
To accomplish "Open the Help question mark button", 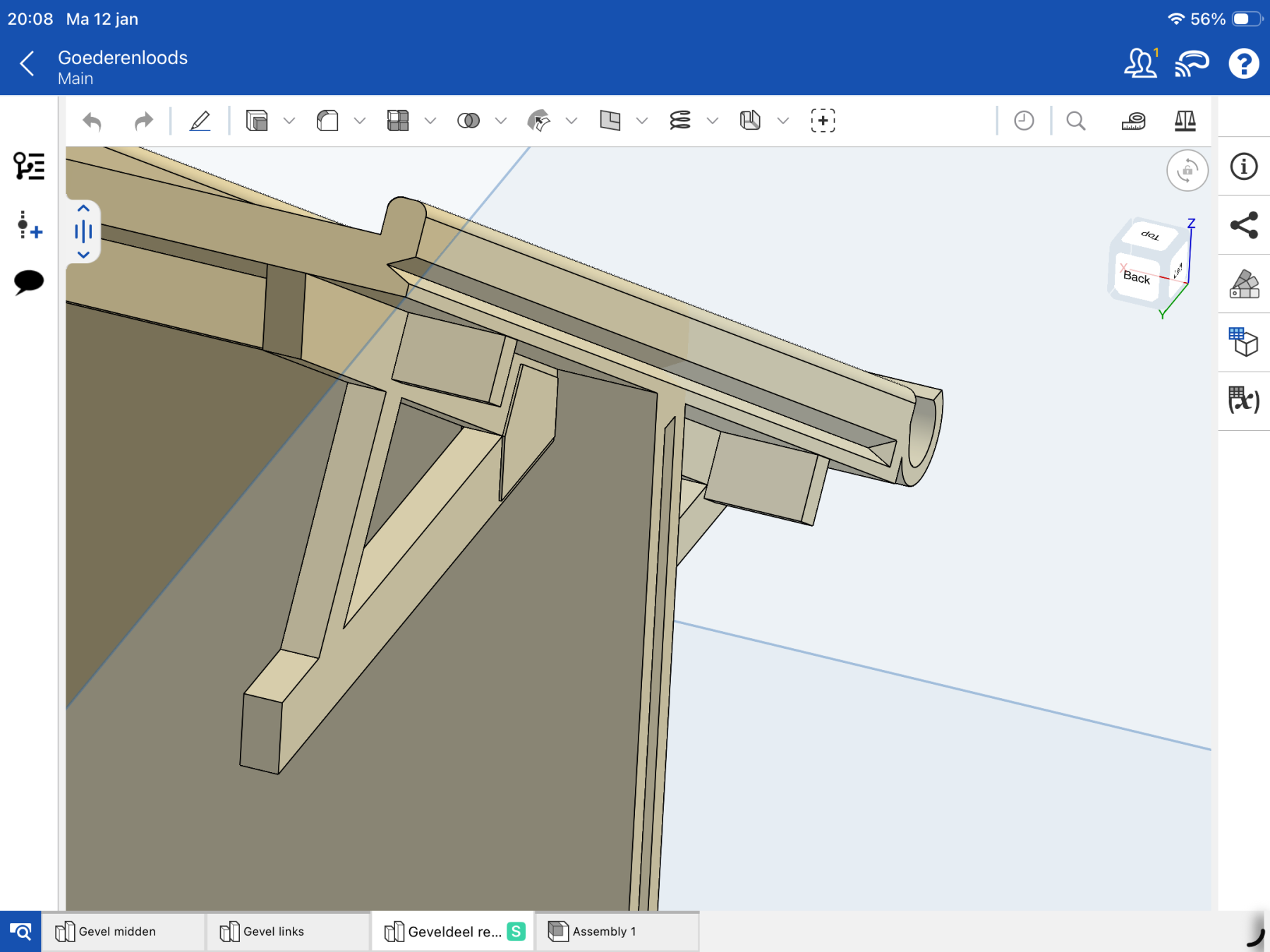I will [1243, 64].
